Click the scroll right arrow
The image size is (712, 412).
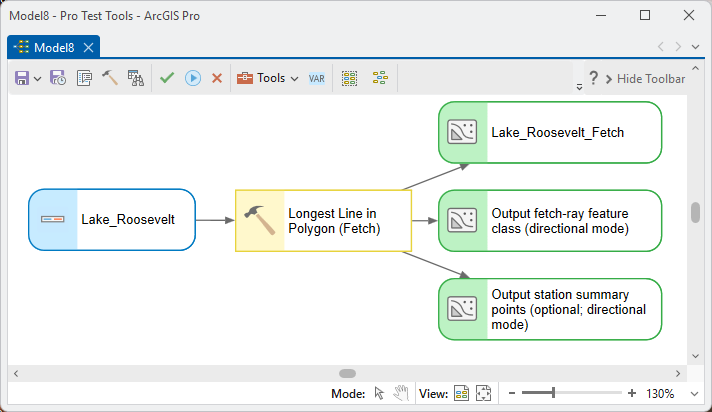pyautogui.click(x=678, y=373)
